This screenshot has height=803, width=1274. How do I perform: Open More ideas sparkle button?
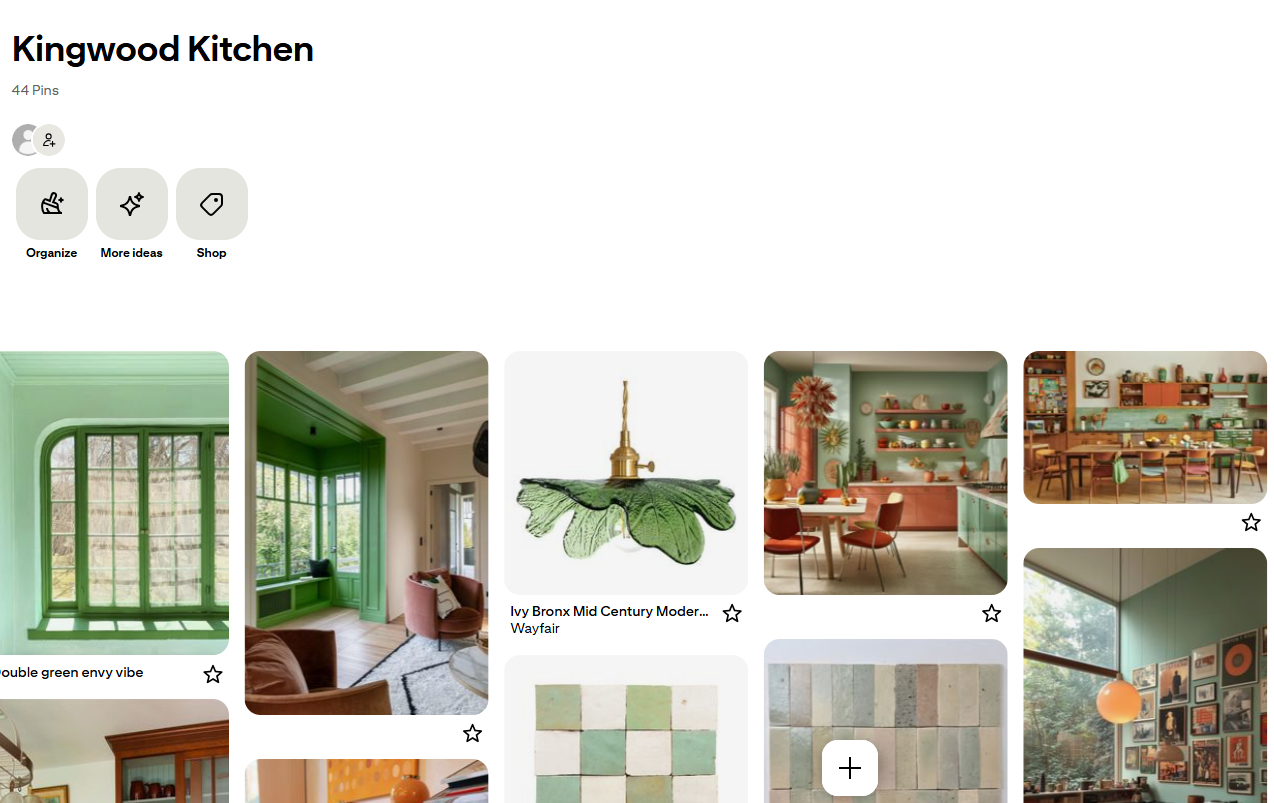(x=132, y=204)
